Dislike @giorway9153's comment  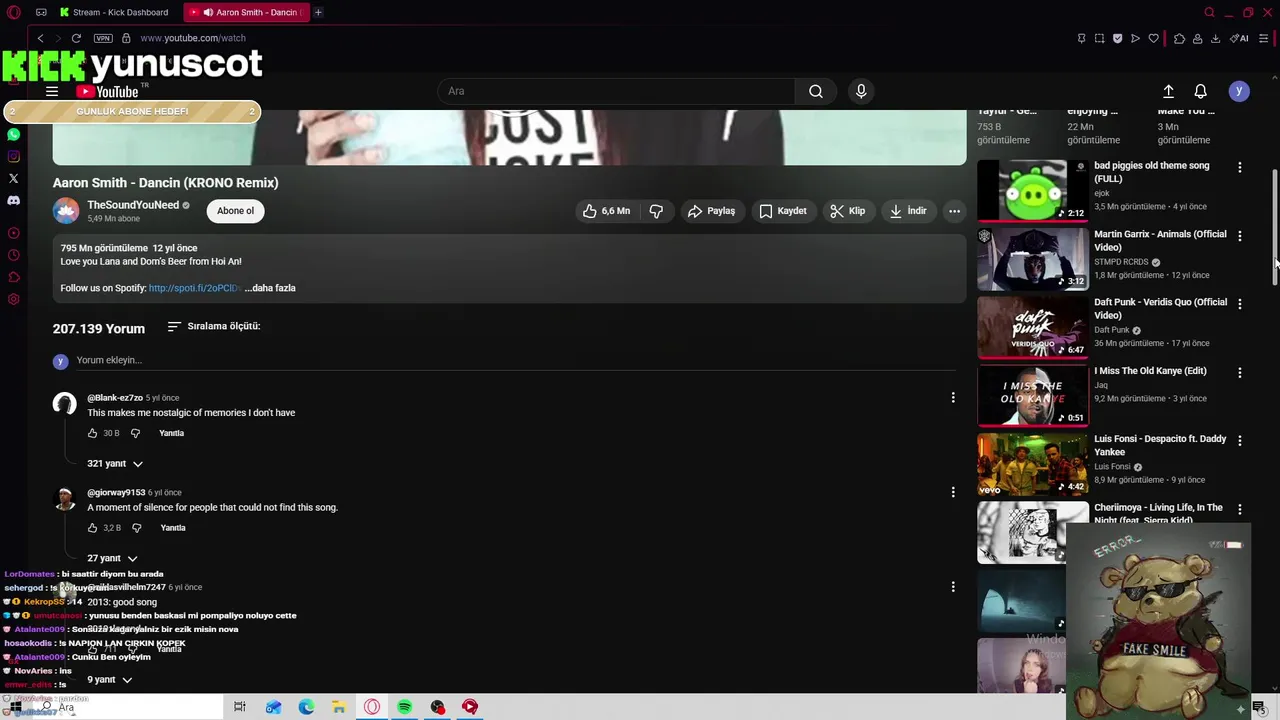pyautogui.click(x=137, y=528)
